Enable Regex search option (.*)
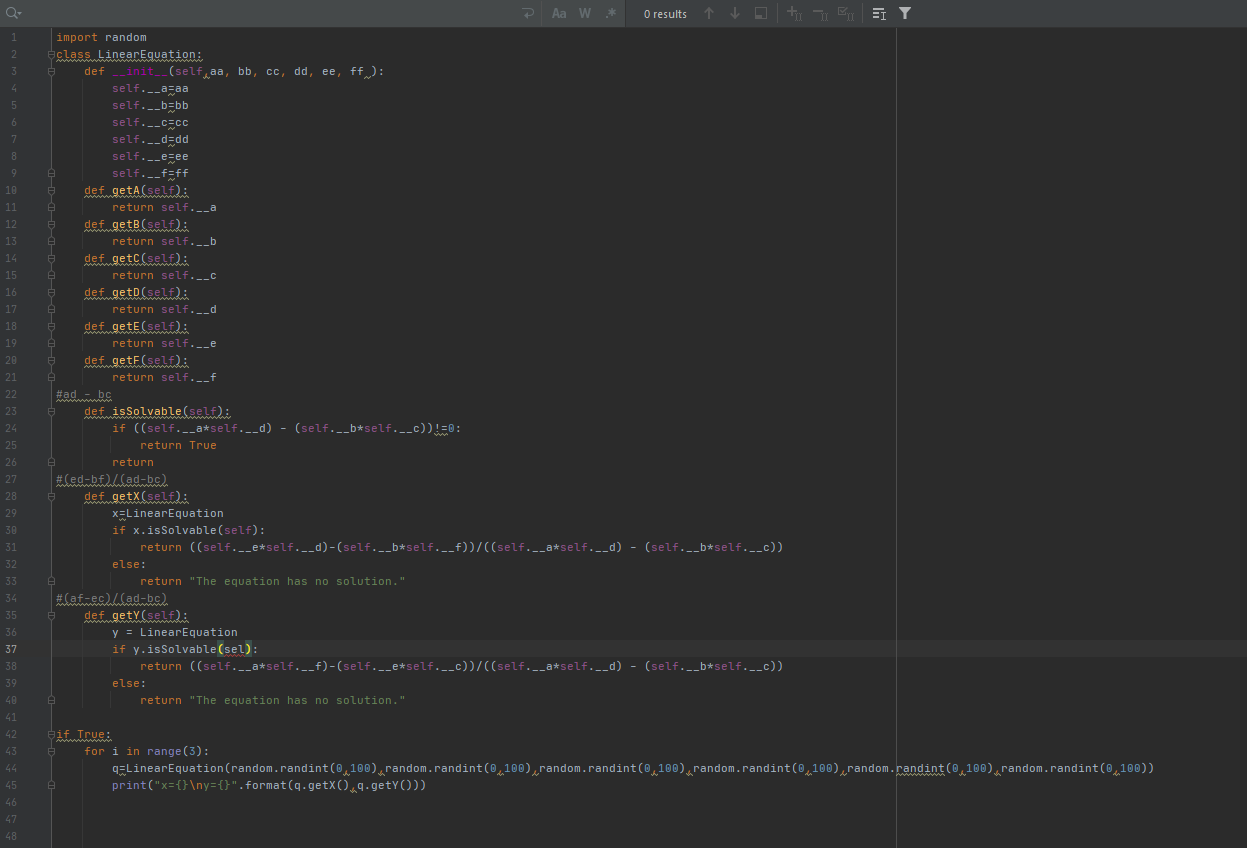This screenshot has width=1247, height=848. coord(610,13)
